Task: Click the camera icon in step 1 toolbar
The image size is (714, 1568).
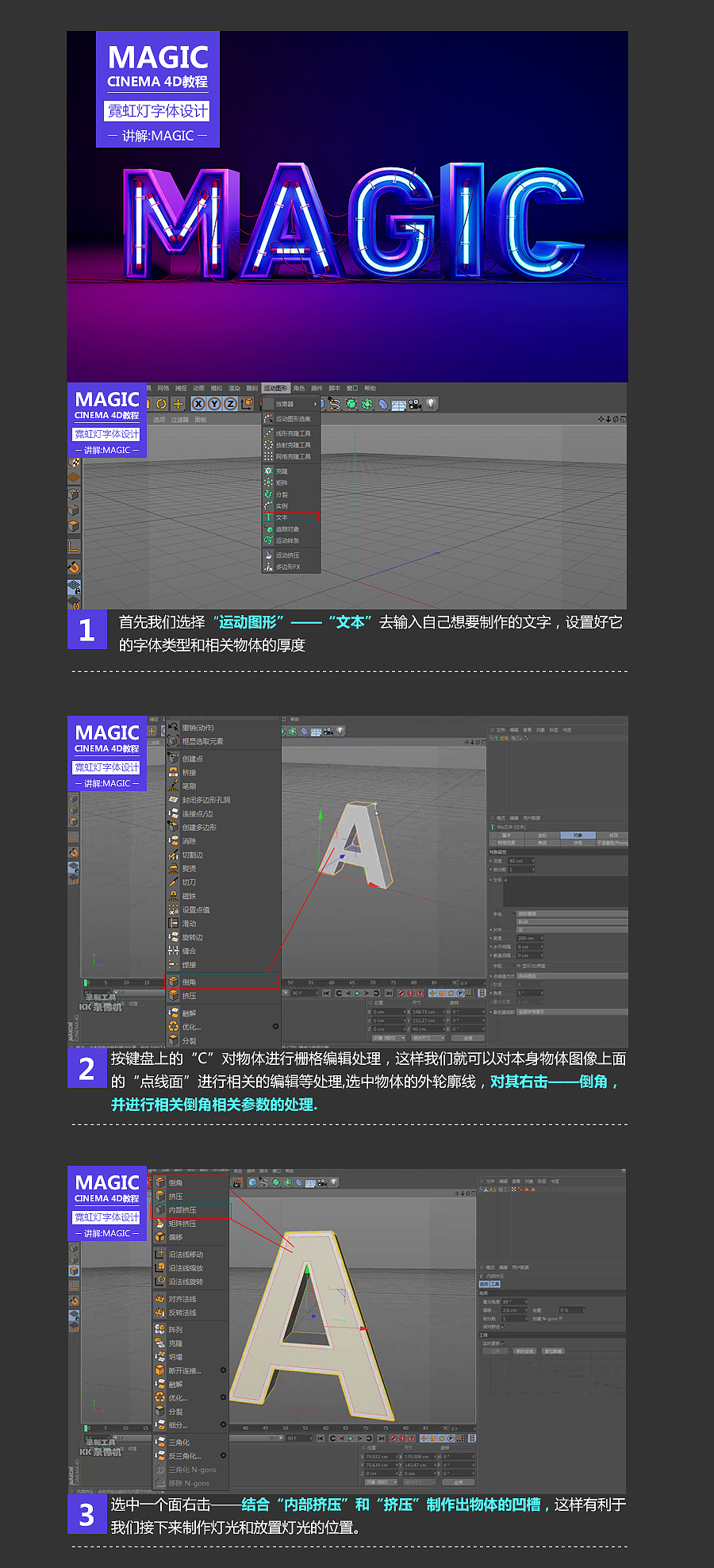Action: point(415,404)
